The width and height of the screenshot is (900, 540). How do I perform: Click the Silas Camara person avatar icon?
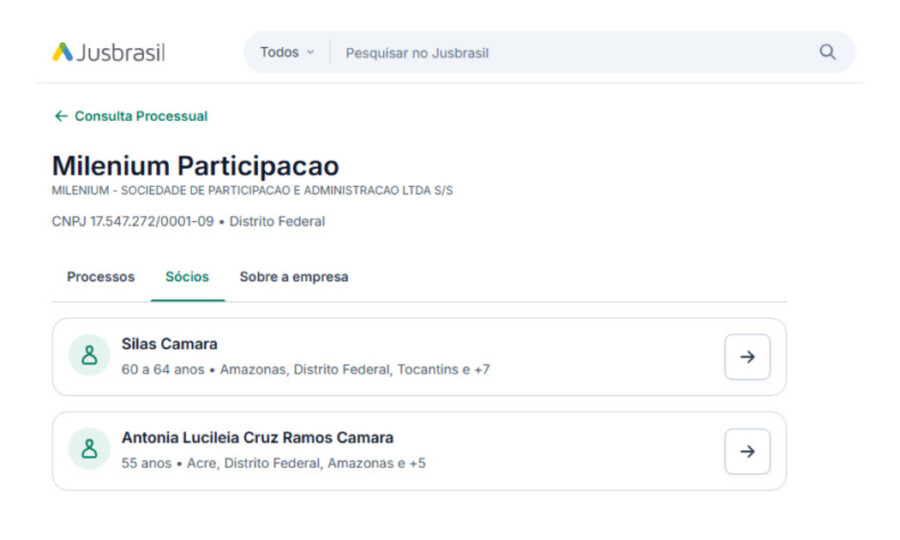click(x=90, y=355)
